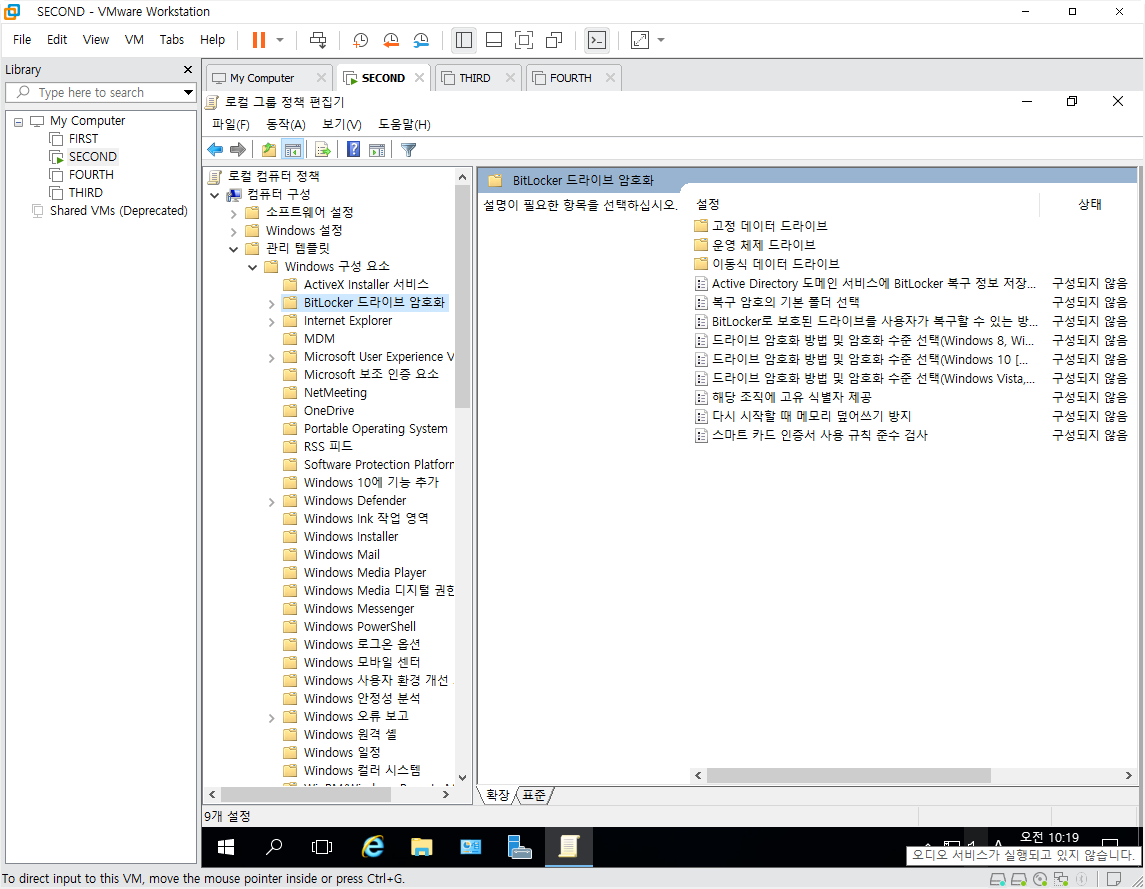The width and height of the screenshot is (1145, 889).
Task: Expand the BitLocker 드라이브 암호화 node
Action: [272, 304]
